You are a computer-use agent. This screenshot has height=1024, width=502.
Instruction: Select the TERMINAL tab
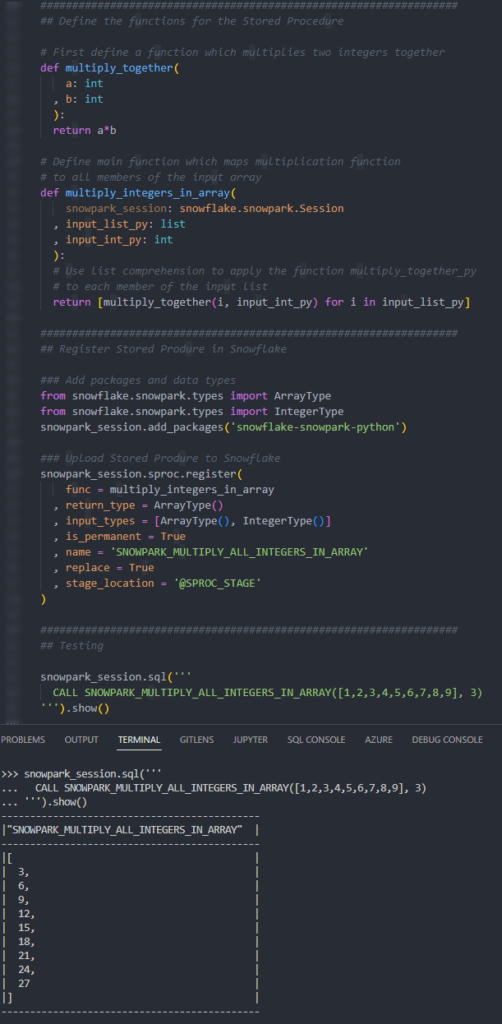click(139, 740)
